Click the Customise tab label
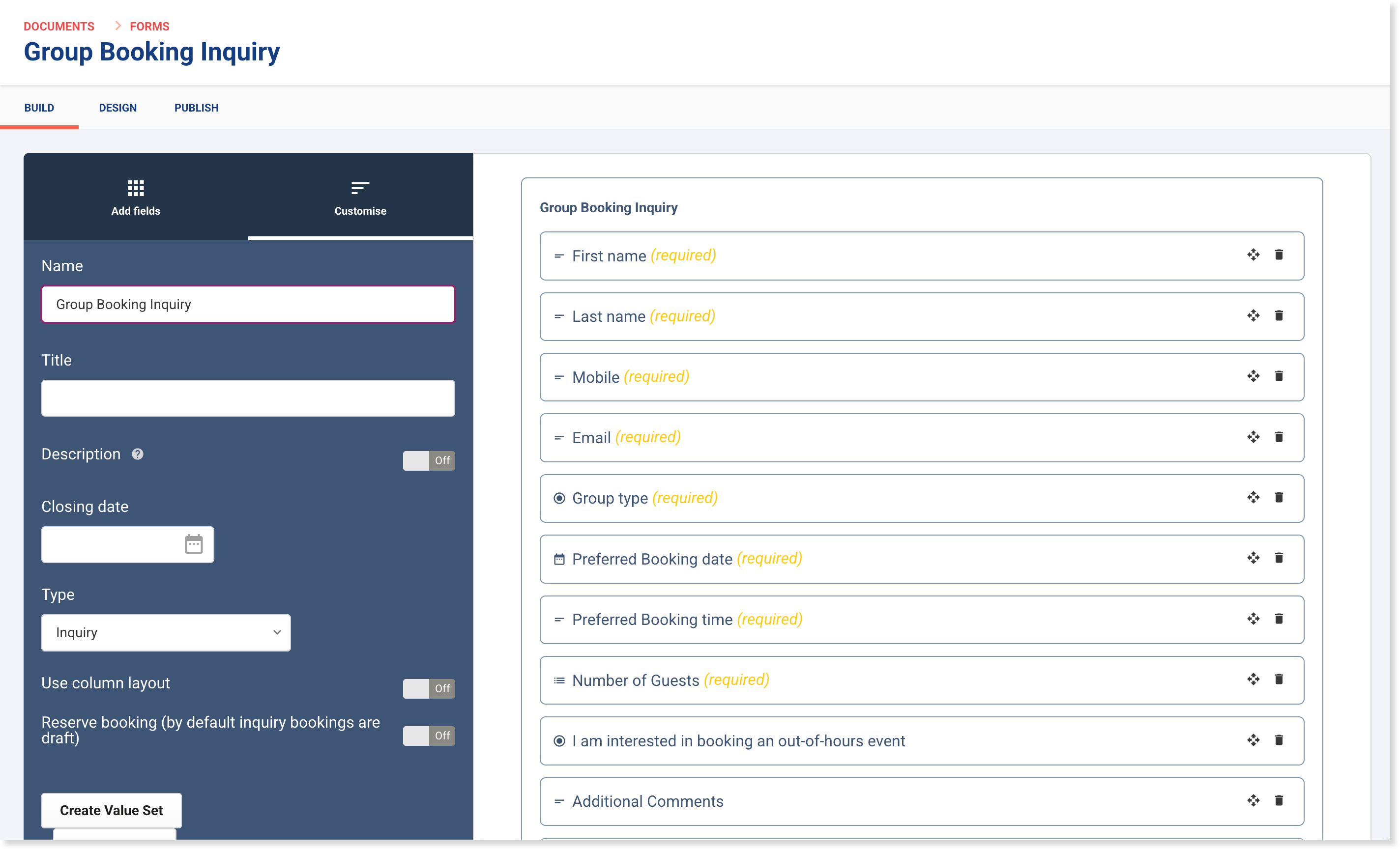This screenshot has height=850, width=1400. (x=360, y=211)
